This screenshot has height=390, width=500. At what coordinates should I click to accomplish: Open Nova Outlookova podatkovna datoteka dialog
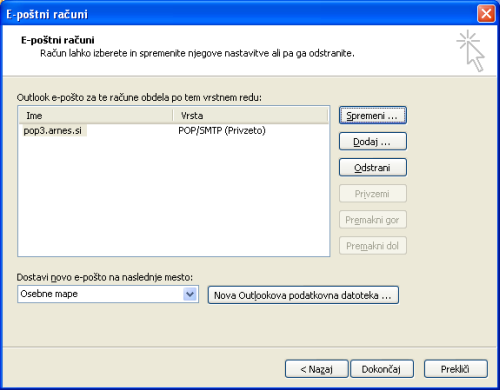[303, 295]
